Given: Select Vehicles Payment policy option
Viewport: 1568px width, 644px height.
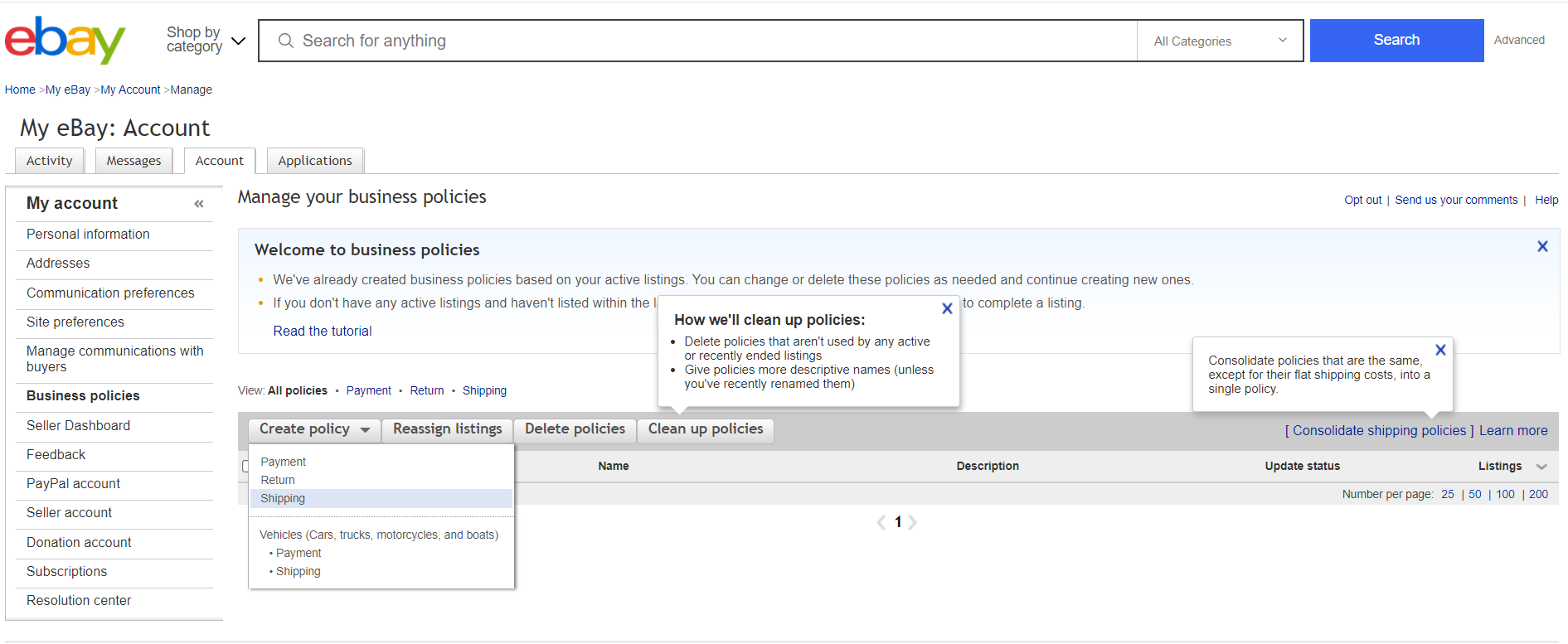Looking at the screenshot, I should 299,553.
